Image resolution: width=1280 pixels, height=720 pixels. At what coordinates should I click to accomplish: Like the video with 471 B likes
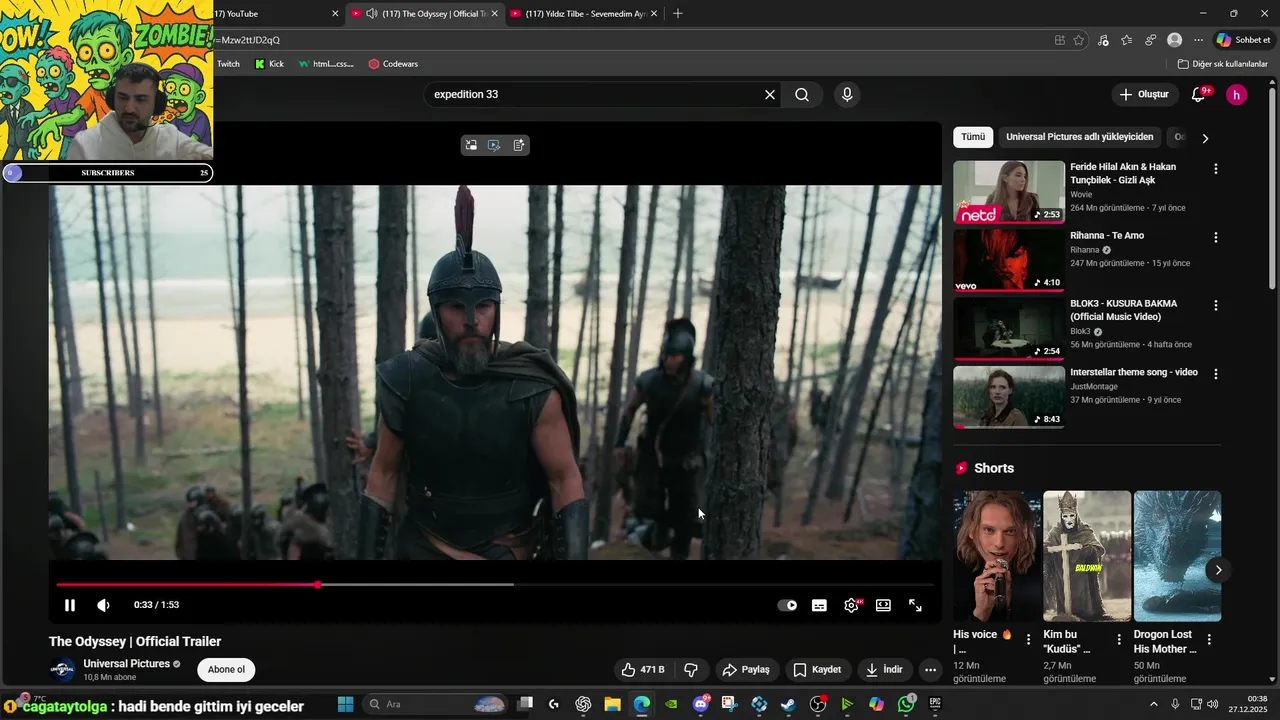[642, 670]
